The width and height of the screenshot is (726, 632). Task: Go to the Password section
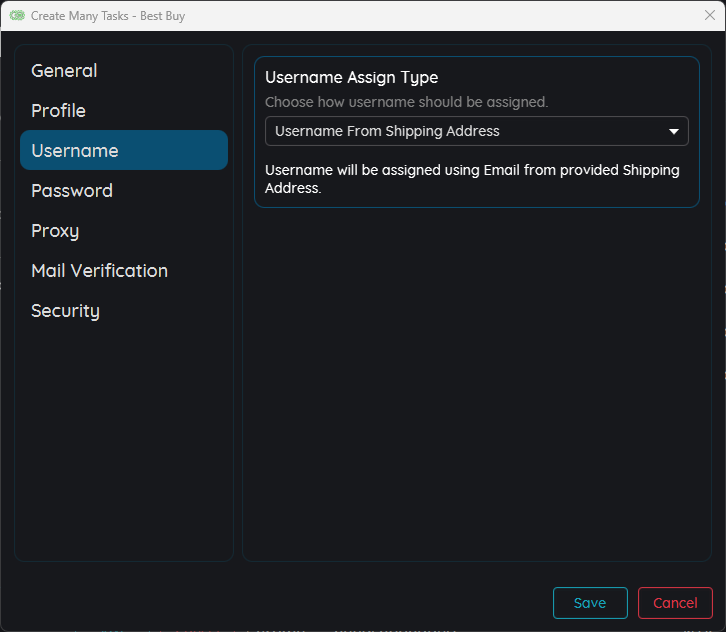pyautogui.click(x=72, y=191)
